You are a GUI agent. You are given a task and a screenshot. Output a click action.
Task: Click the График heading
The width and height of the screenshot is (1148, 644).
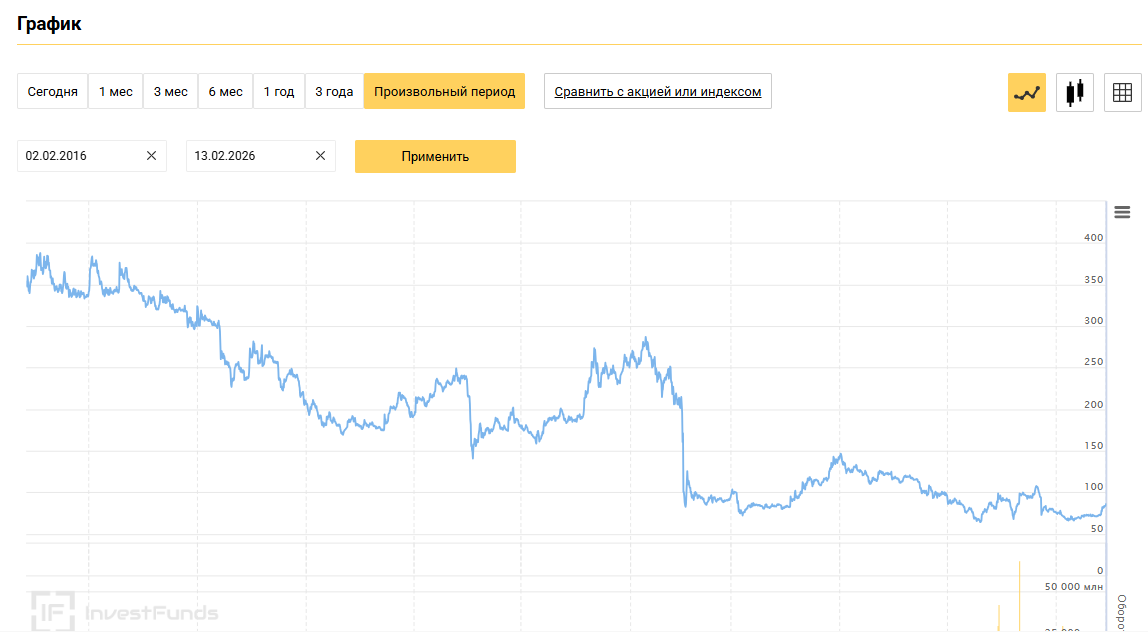point(49,23)
